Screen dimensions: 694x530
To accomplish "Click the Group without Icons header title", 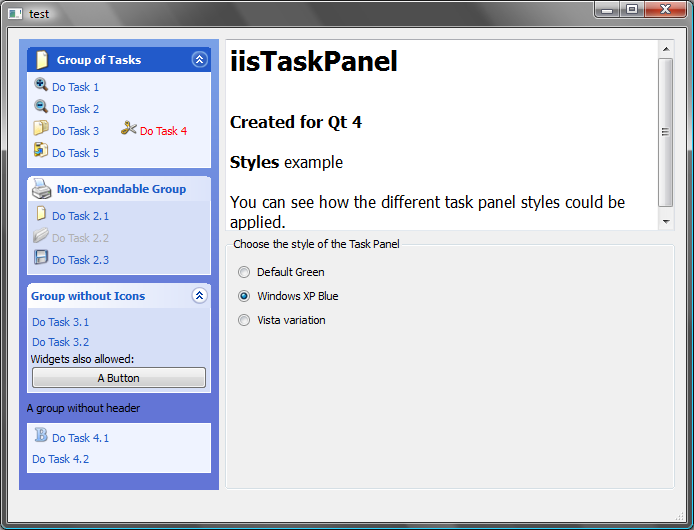I will point(88,296).
